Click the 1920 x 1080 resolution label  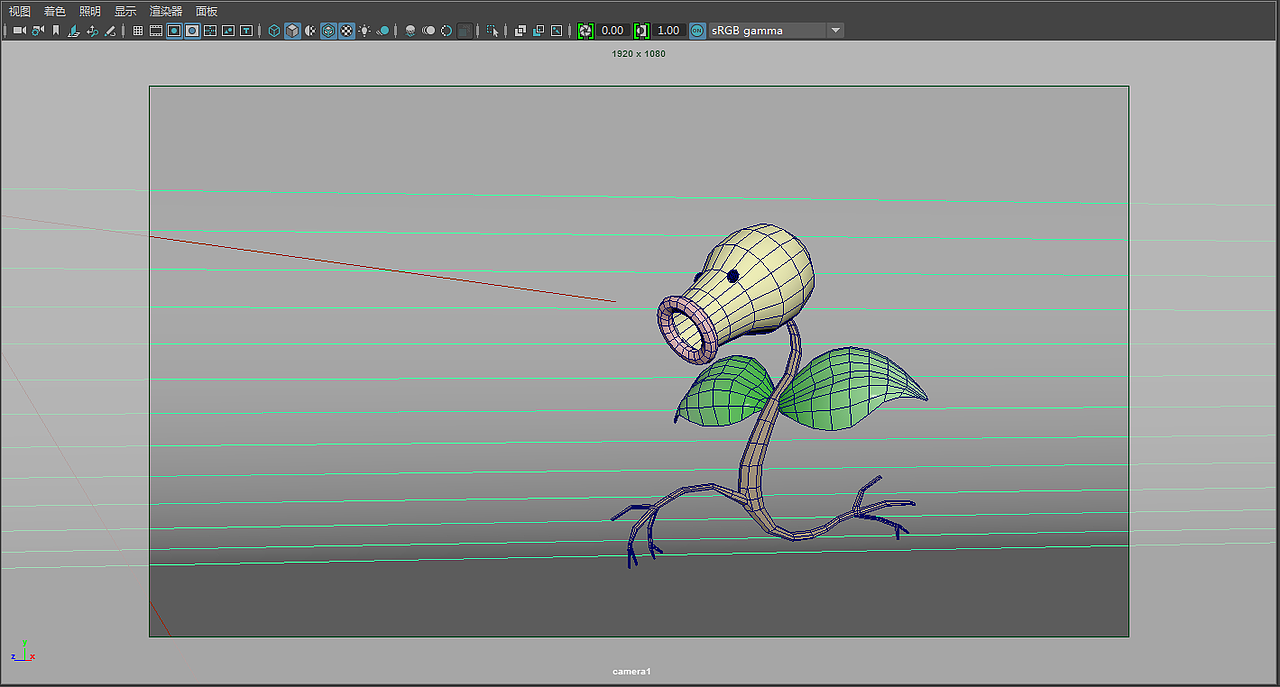[638, 54]
